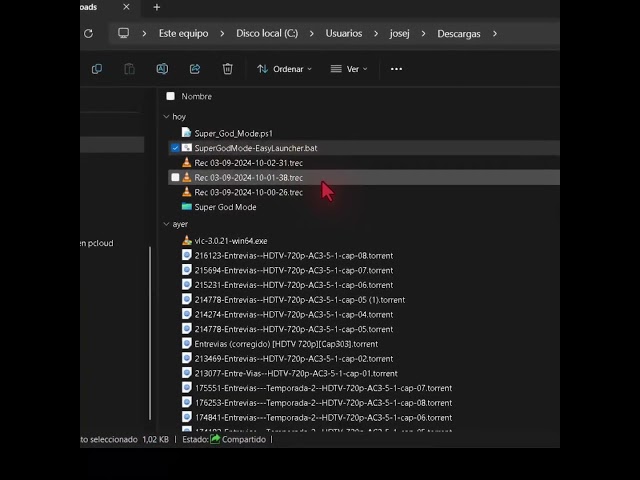
Task: Sort by the Nombre column header
Action: tap(197, 96)
